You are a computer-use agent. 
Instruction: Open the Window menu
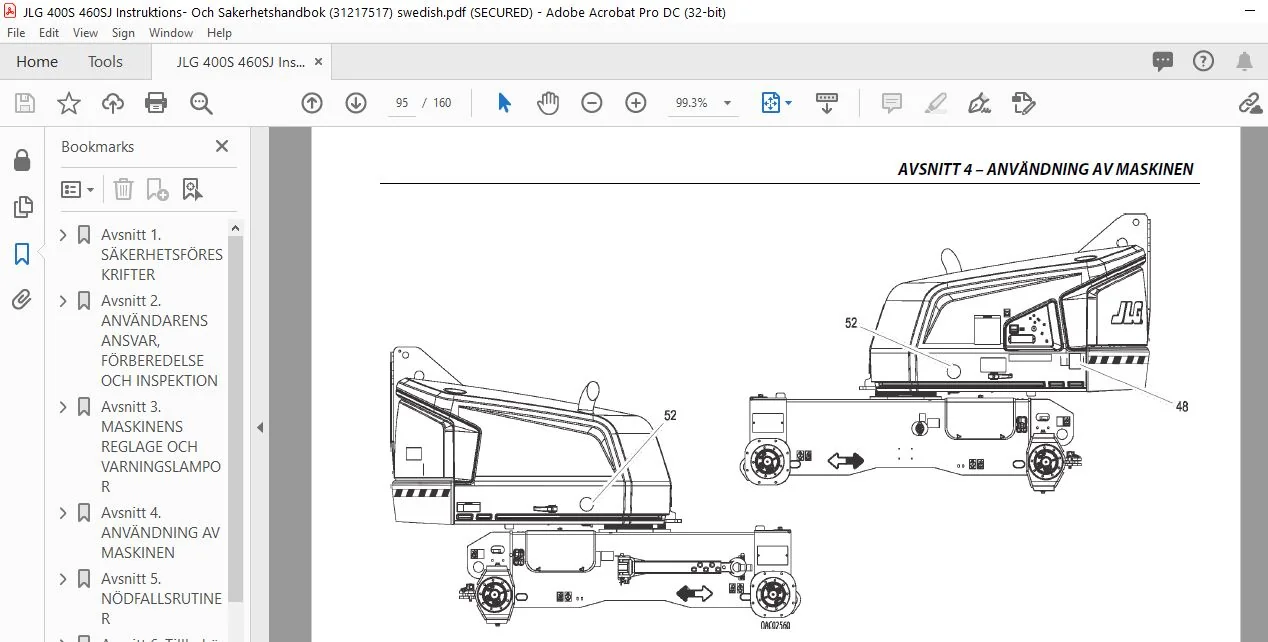171,33
